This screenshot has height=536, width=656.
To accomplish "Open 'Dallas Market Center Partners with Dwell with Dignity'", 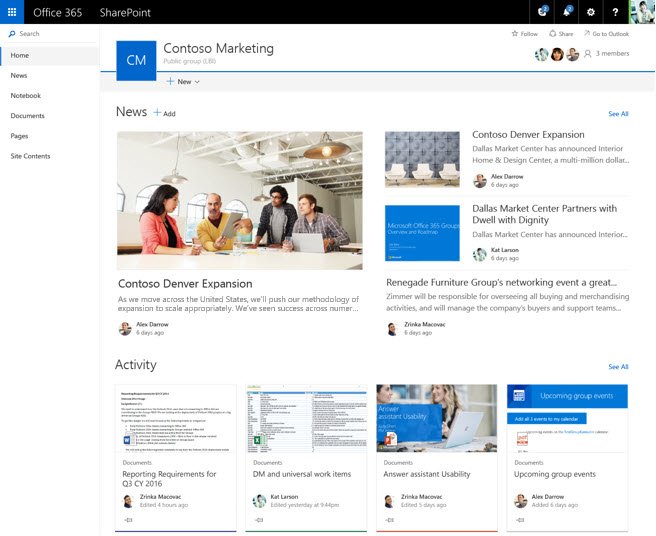I will [544, 214].
